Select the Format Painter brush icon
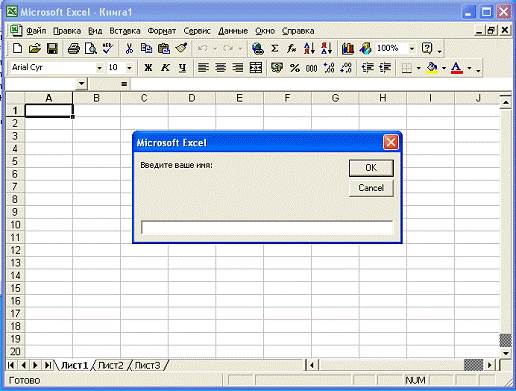 181,49
